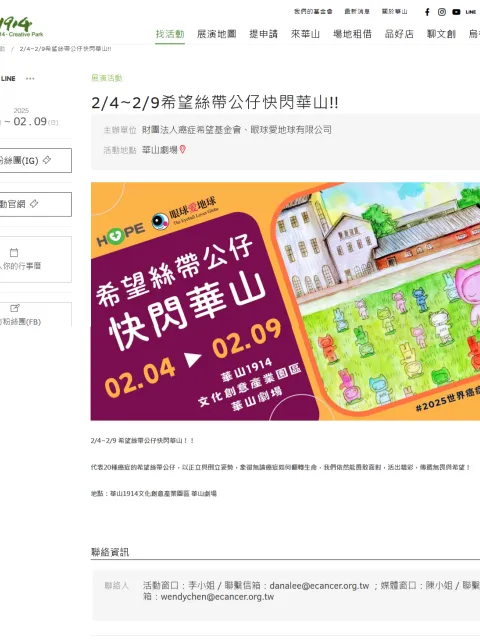Click the red location pin beside 華山劇場
480x640 pixels.
(182, 150)
